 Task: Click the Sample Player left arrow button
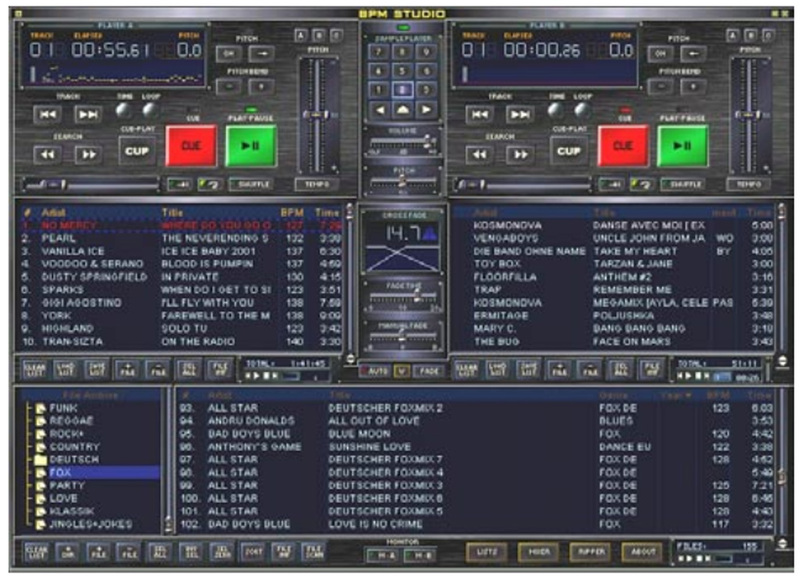(379, 109)
